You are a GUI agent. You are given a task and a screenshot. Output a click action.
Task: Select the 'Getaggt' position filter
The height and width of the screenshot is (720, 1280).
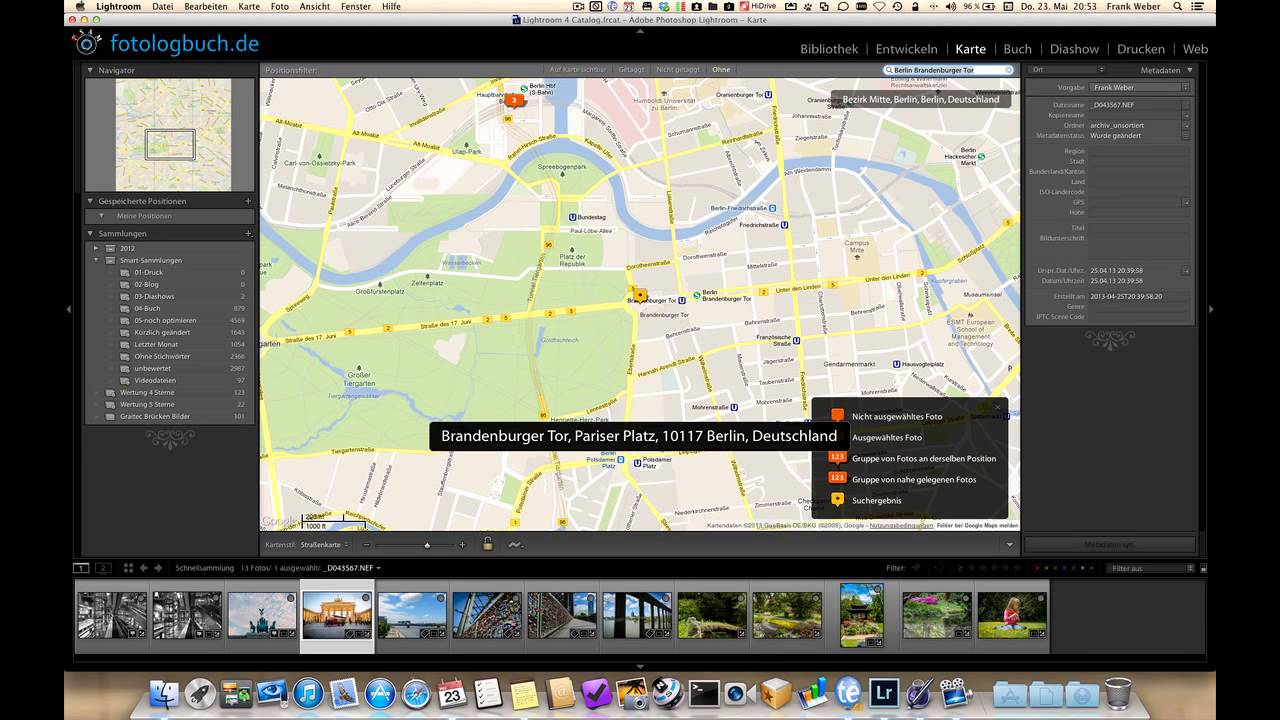(631, 70)
